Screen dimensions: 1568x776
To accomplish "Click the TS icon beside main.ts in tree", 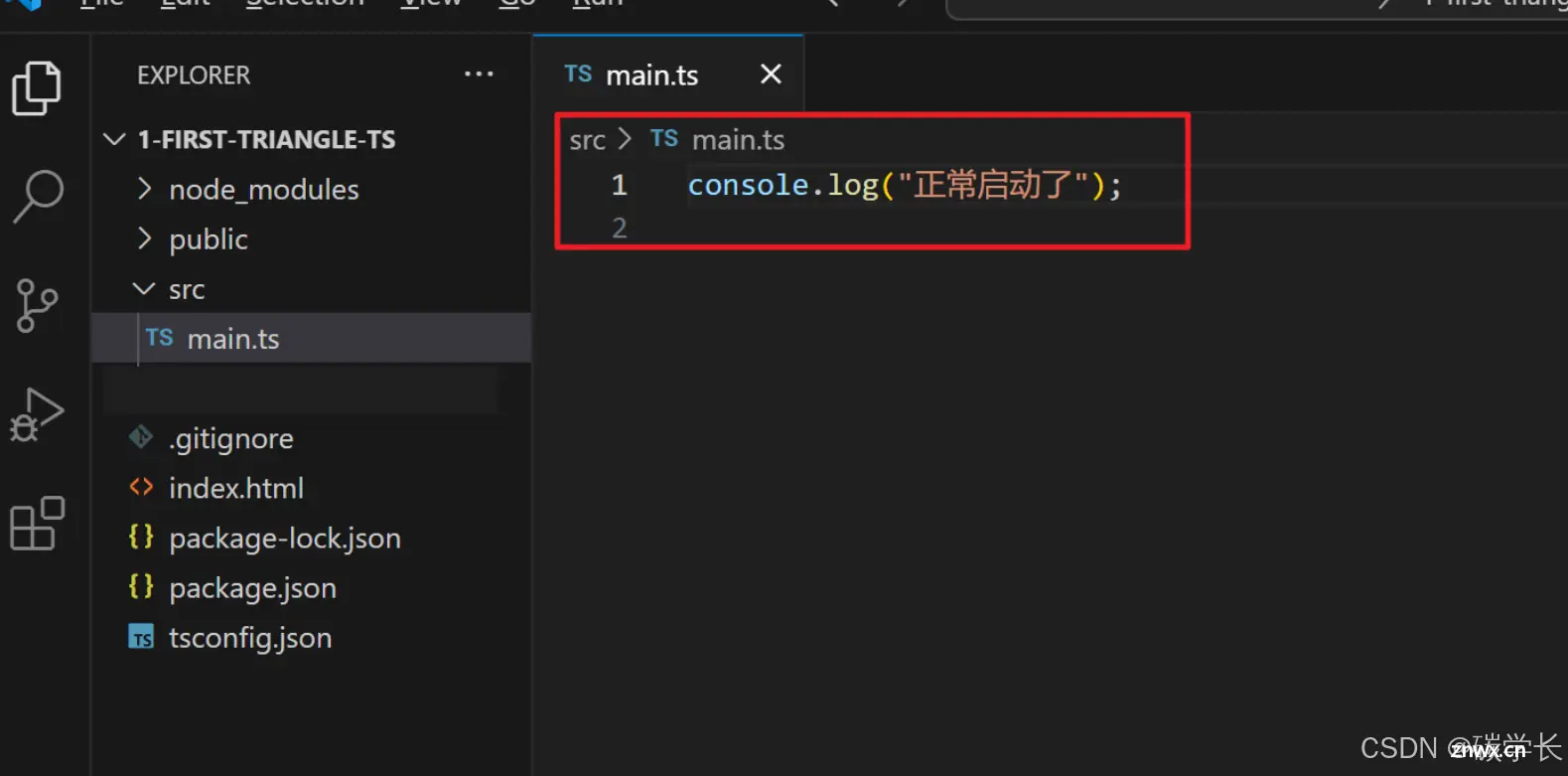I will 159,338.
